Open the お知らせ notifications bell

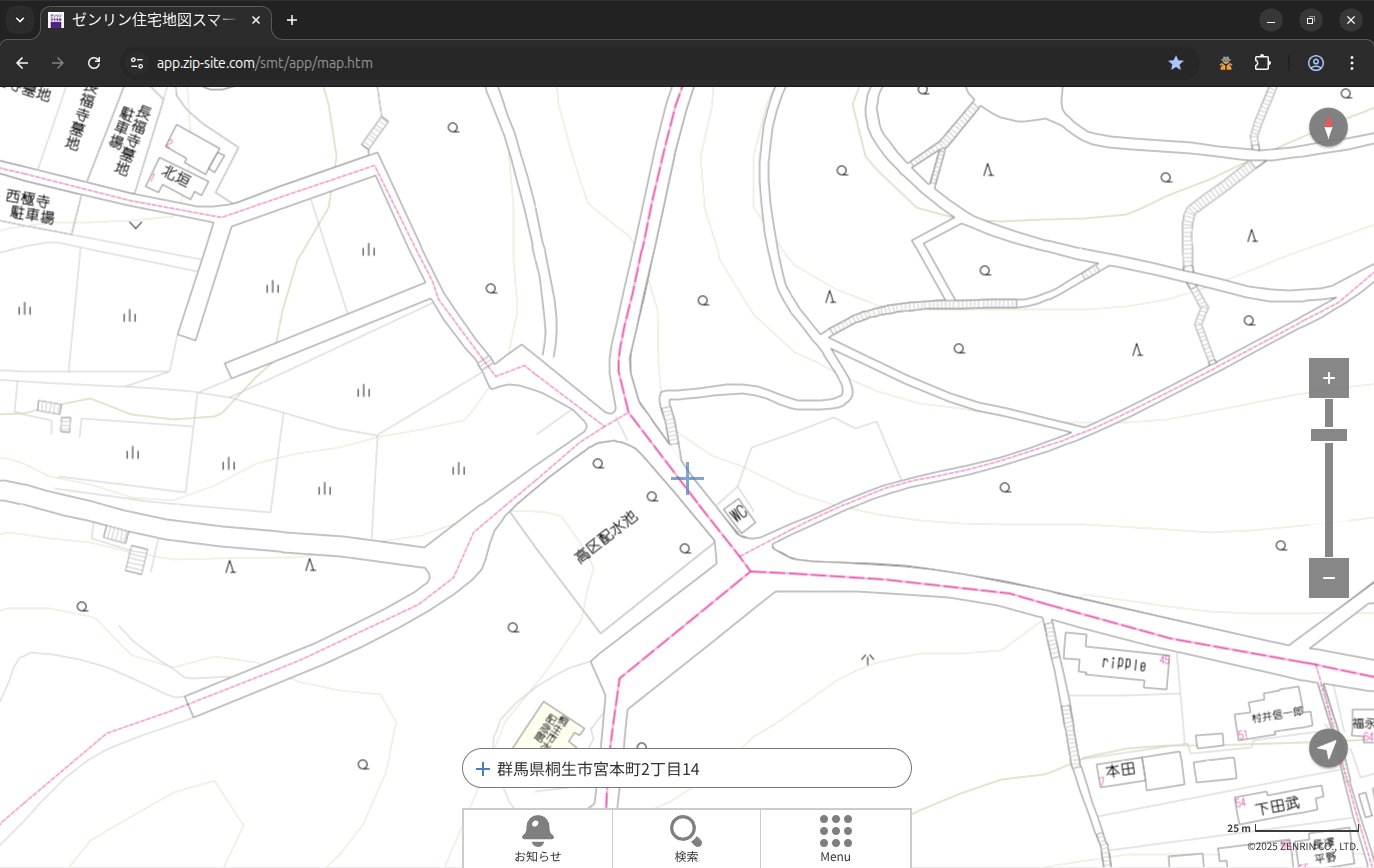click(537, 838)
